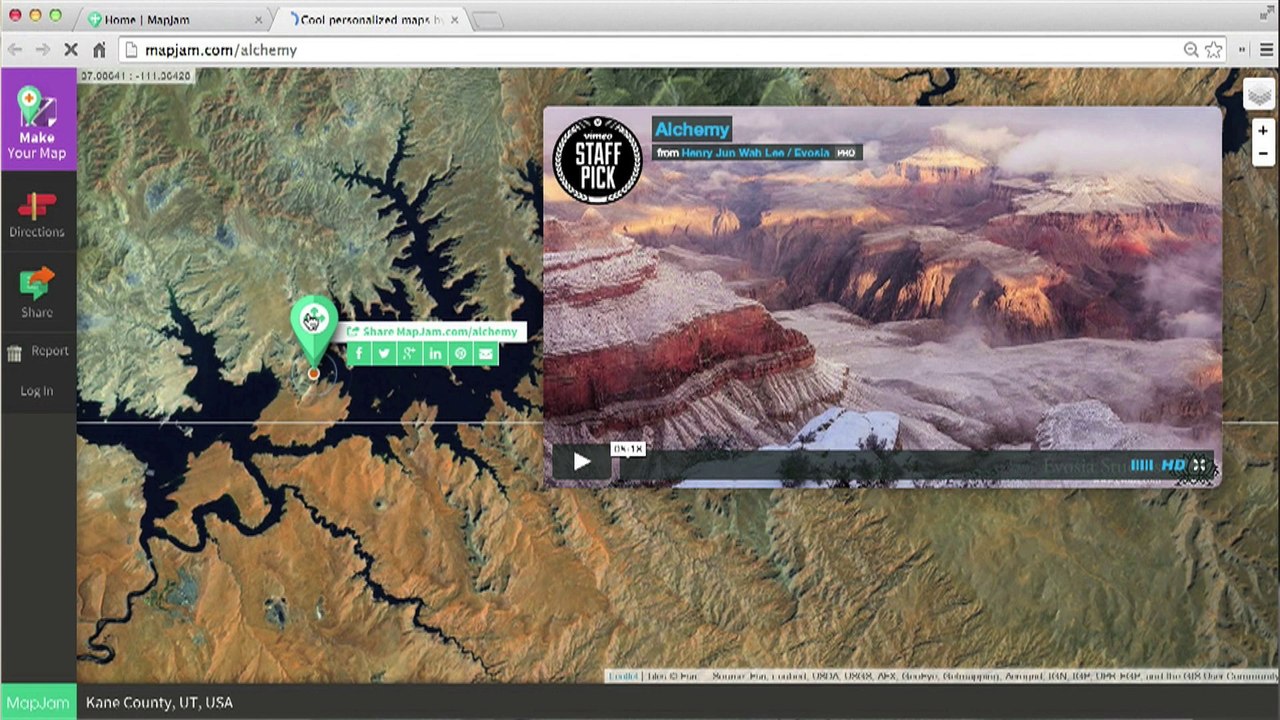
Task: Play the Alchemy video
Action: tap(581, 461)
